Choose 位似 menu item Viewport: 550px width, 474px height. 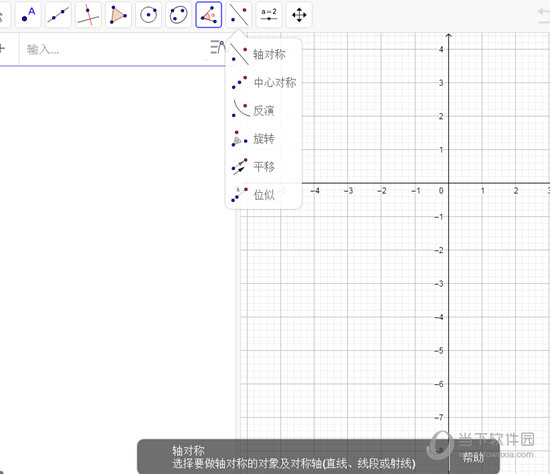(263, 194)
